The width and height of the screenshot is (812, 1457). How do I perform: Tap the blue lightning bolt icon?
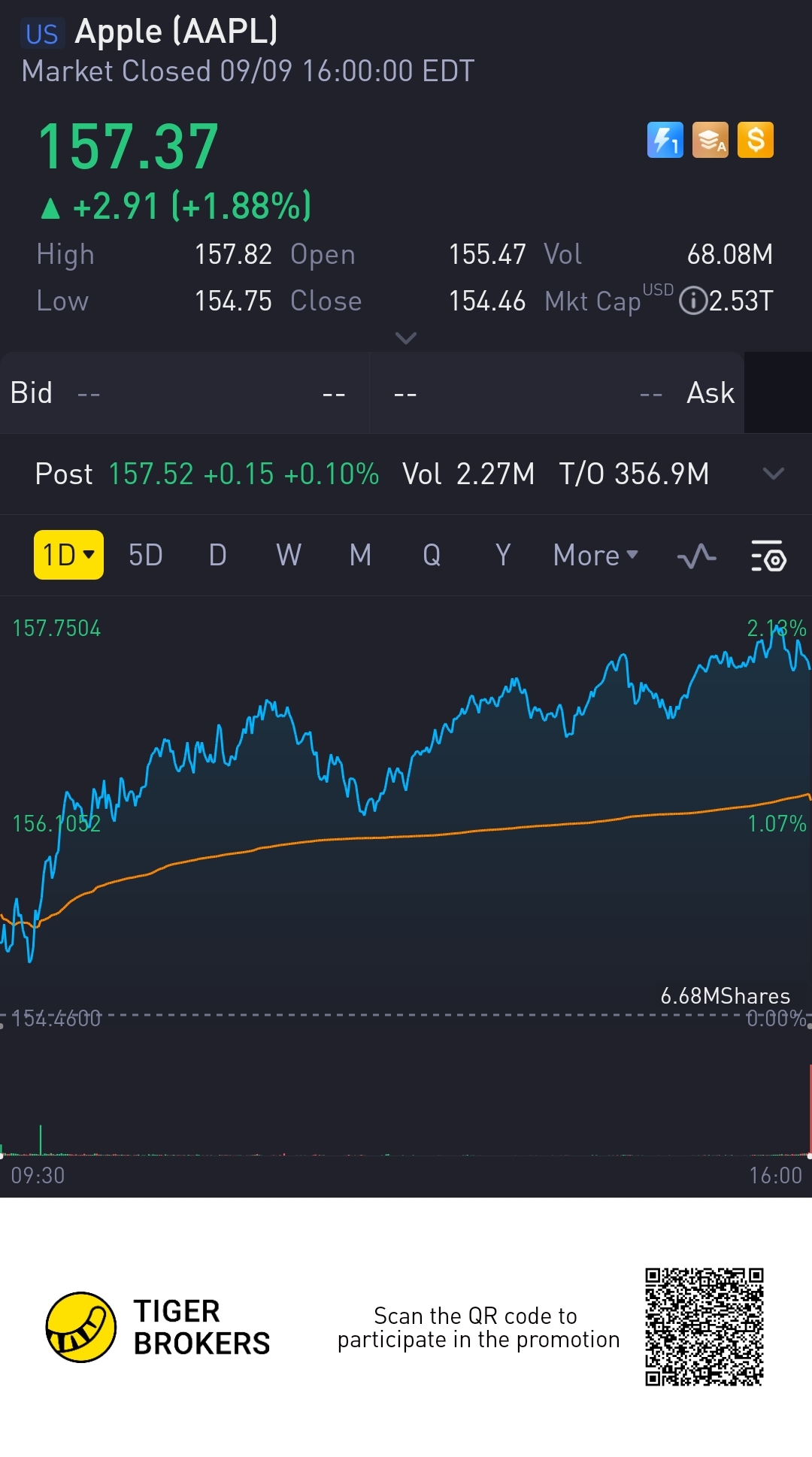point(665,140)
